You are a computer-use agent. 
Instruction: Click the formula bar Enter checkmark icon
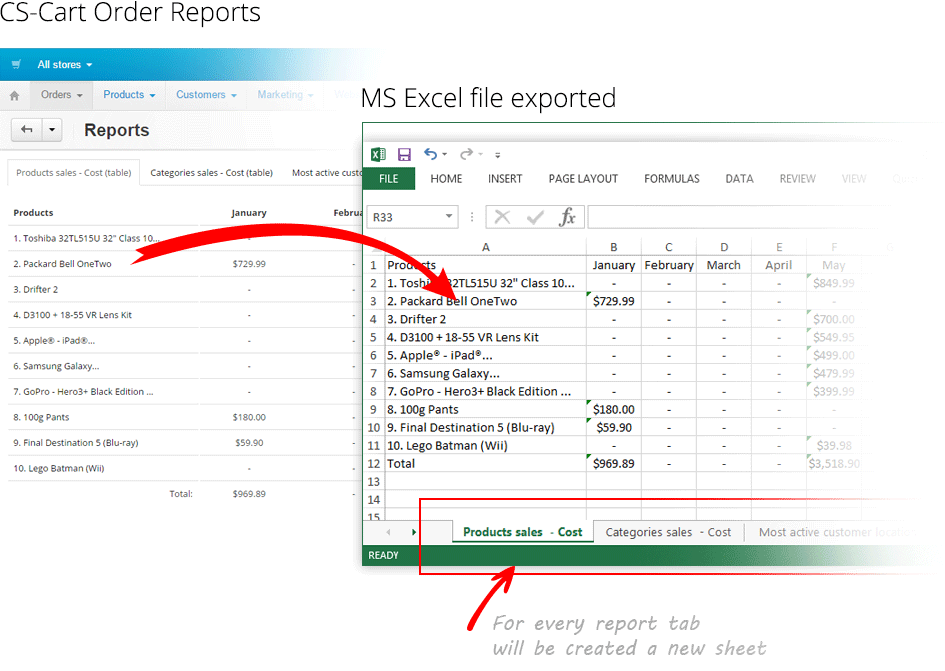click(x=535, y=217)
